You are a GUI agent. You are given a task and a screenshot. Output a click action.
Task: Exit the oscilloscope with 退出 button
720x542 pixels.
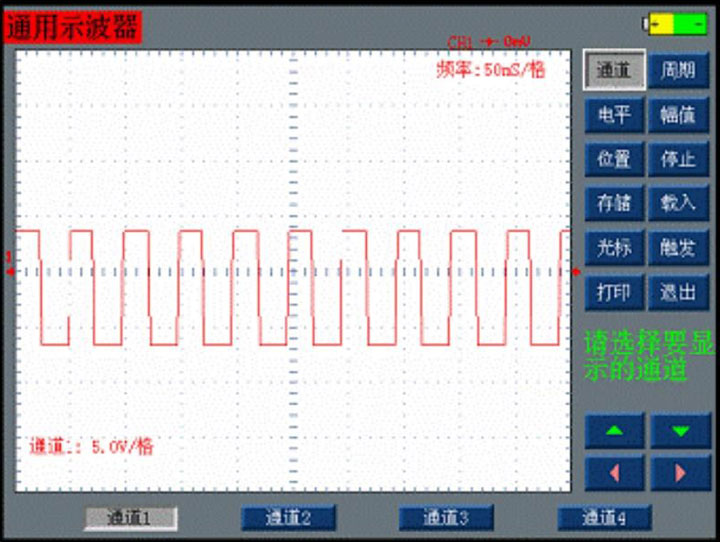[679, 292]
